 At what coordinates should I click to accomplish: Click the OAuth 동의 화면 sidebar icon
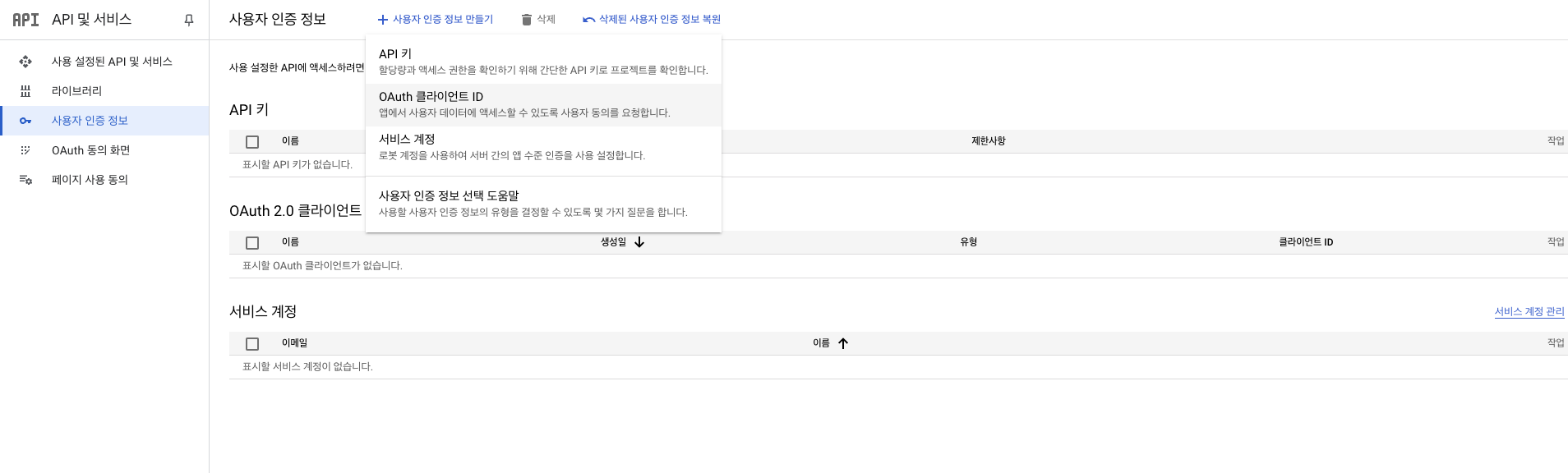tap(25, 150)
